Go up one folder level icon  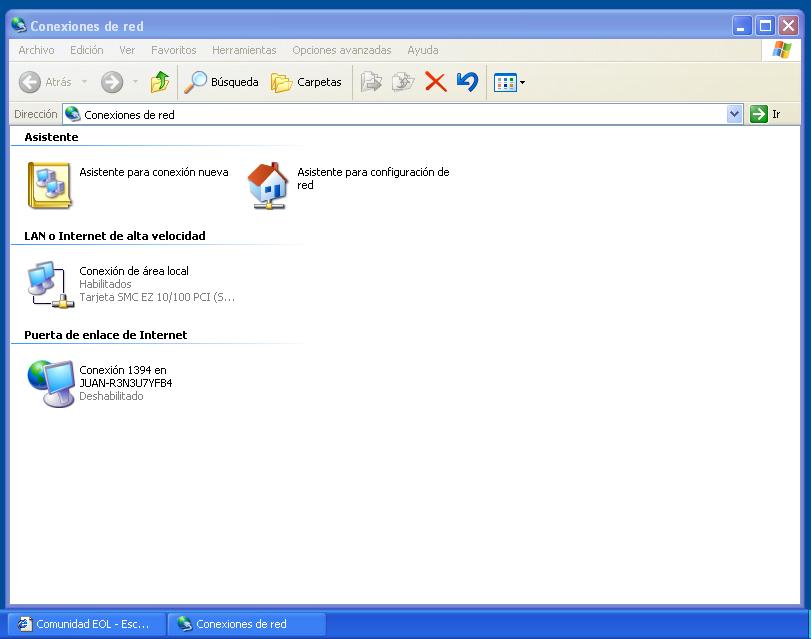click(x=160, y=82)
